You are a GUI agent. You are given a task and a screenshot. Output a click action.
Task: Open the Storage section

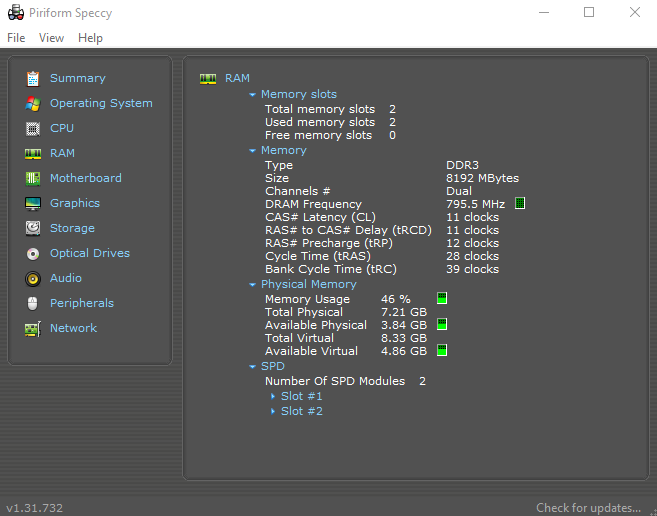[x=72, y=228]
